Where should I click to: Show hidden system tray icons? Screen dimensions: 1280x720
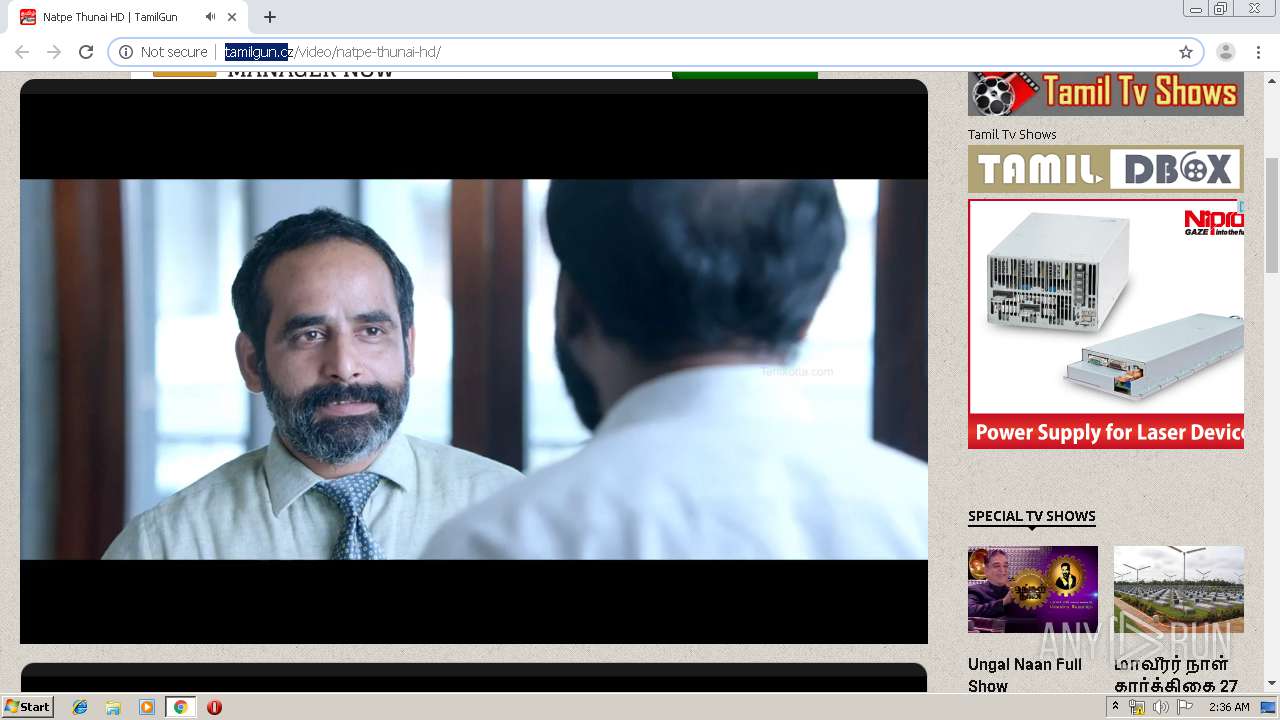[1115, 707]
